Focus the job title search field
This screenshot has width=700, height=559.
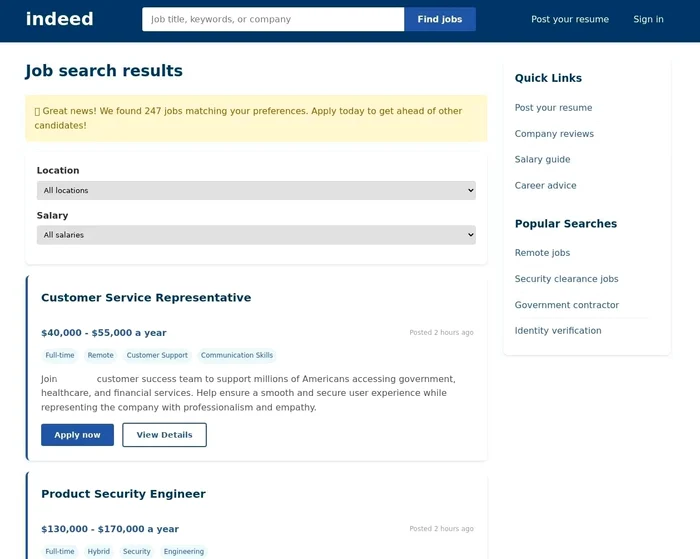pos(272,19)
